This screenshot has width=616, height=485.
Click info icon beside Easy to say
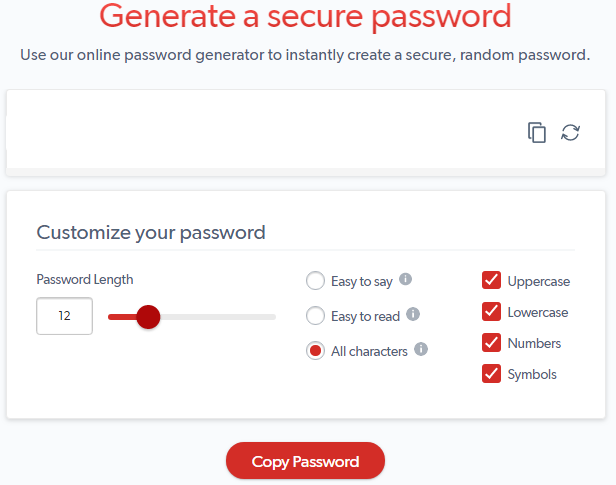tap(405, 279)
